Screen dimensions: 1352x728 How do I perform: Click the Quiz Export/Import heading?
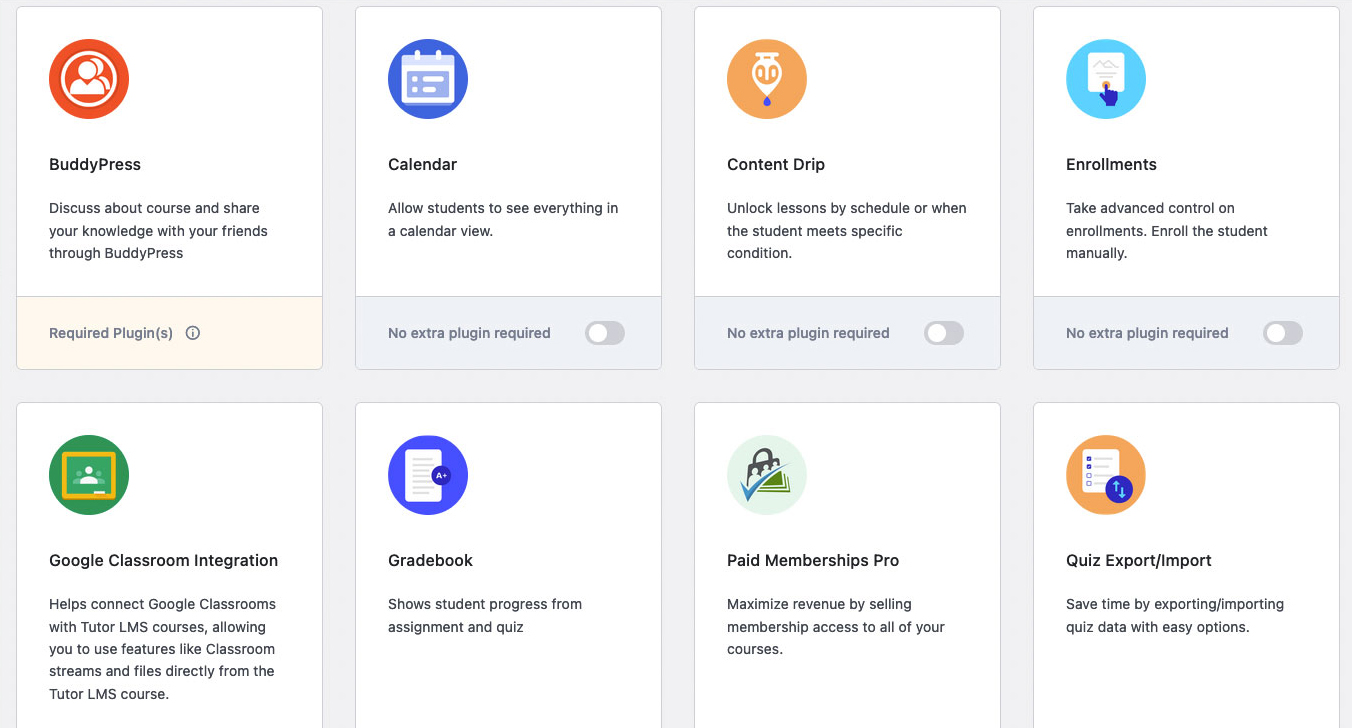[x=1139, y=561]
